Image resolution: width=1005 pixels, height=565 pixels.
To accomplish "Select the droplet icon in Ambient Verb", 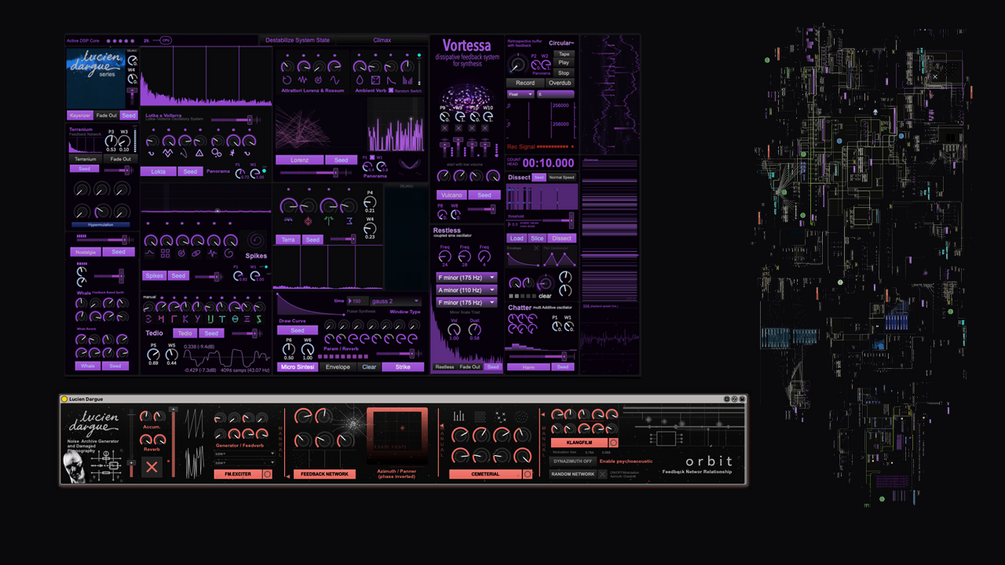I will pos(360,80).
